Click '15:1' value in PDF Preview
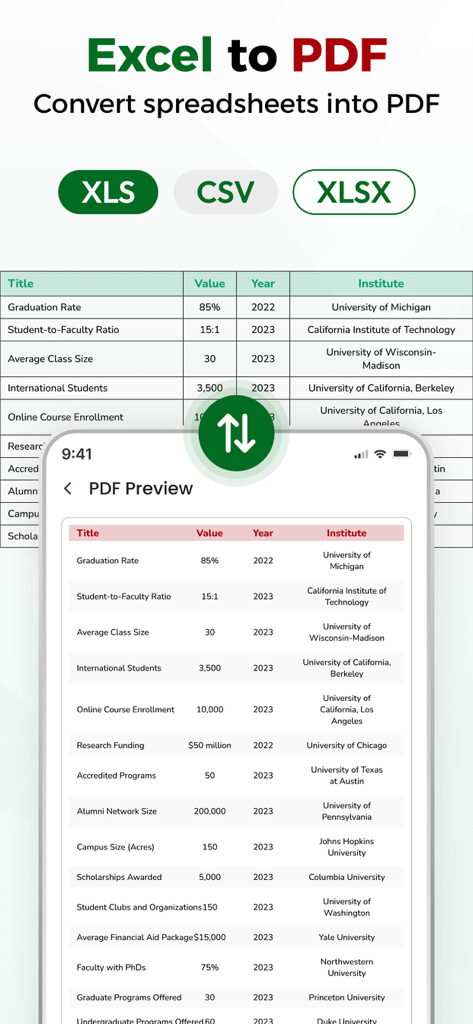Image resolution: width=473 pixels, height=1024 pixels. [x=210, y=596]
